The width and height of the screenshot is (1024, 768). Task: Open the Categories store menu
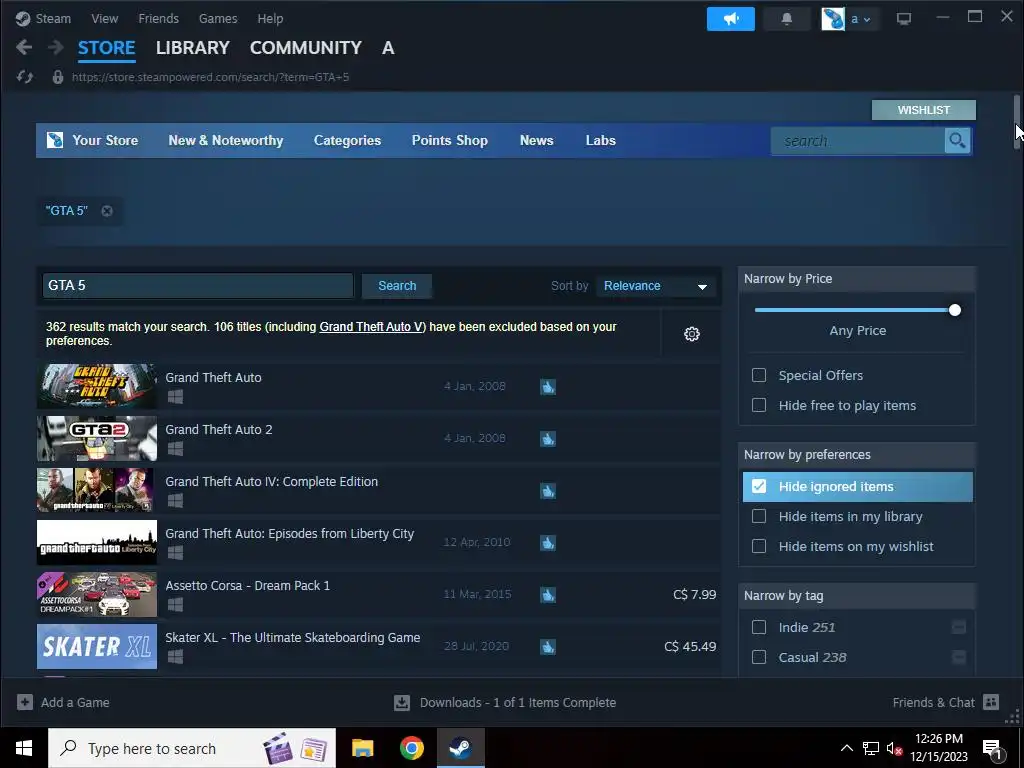click(x=347, y=140)
